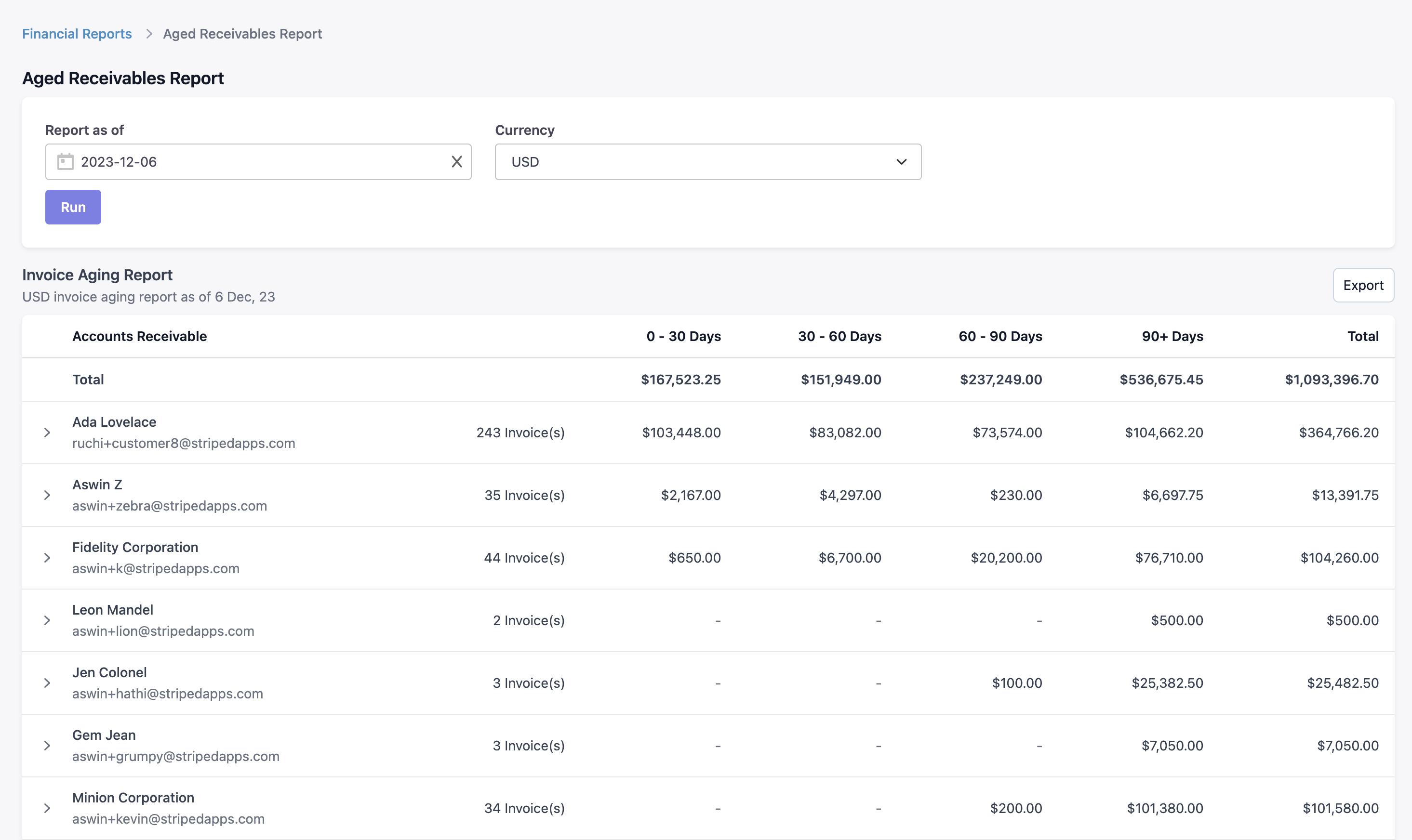The width and height of the screenshot is (1412, 840).
Task: Export the invoice aging report
Action: point(1362,285)
